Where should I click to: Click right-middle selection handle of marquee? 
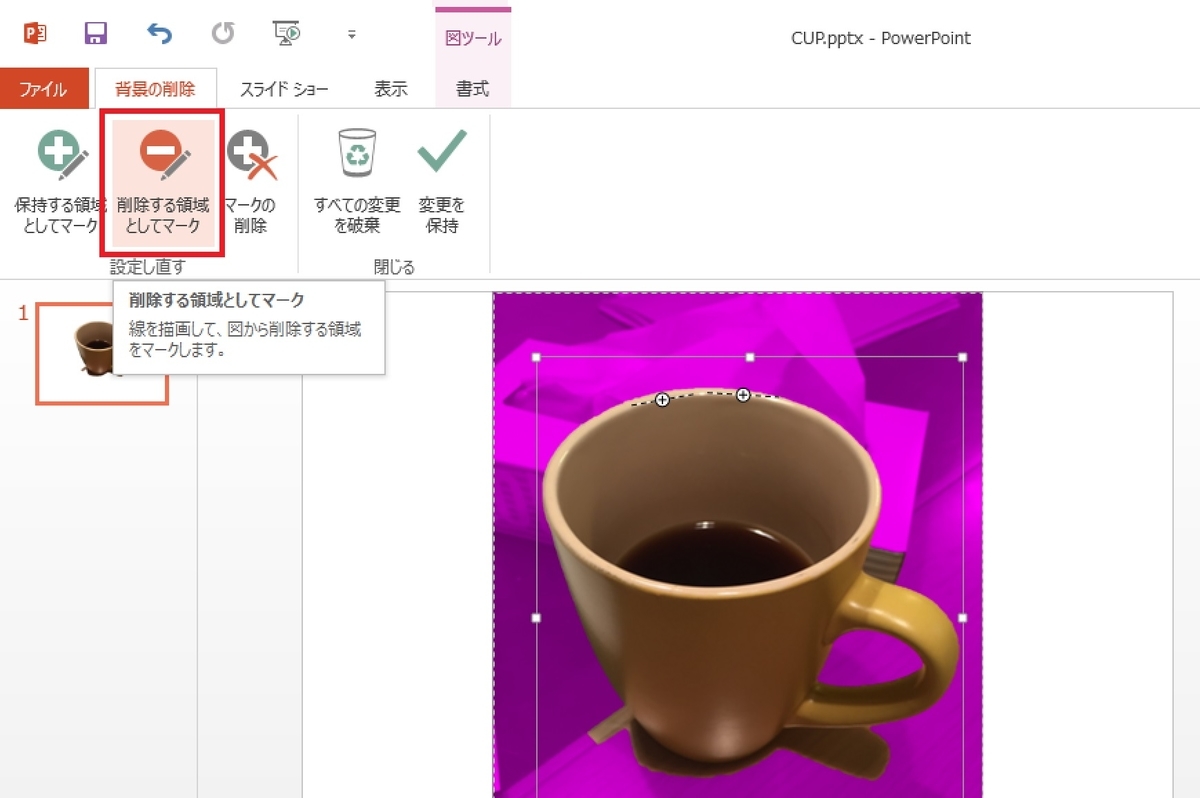[x=963, y=618]
